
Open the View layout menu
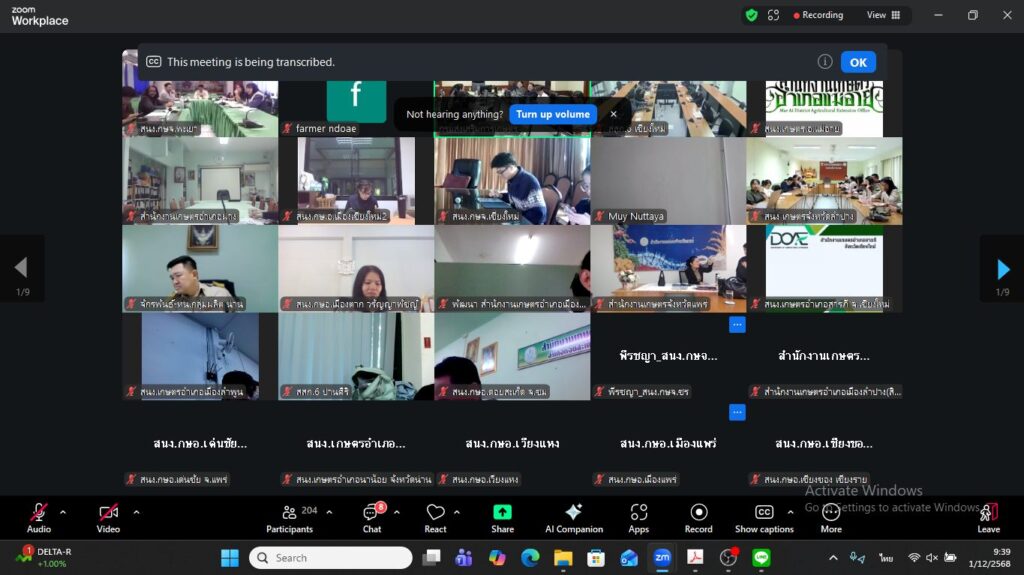tap(883, 15)
